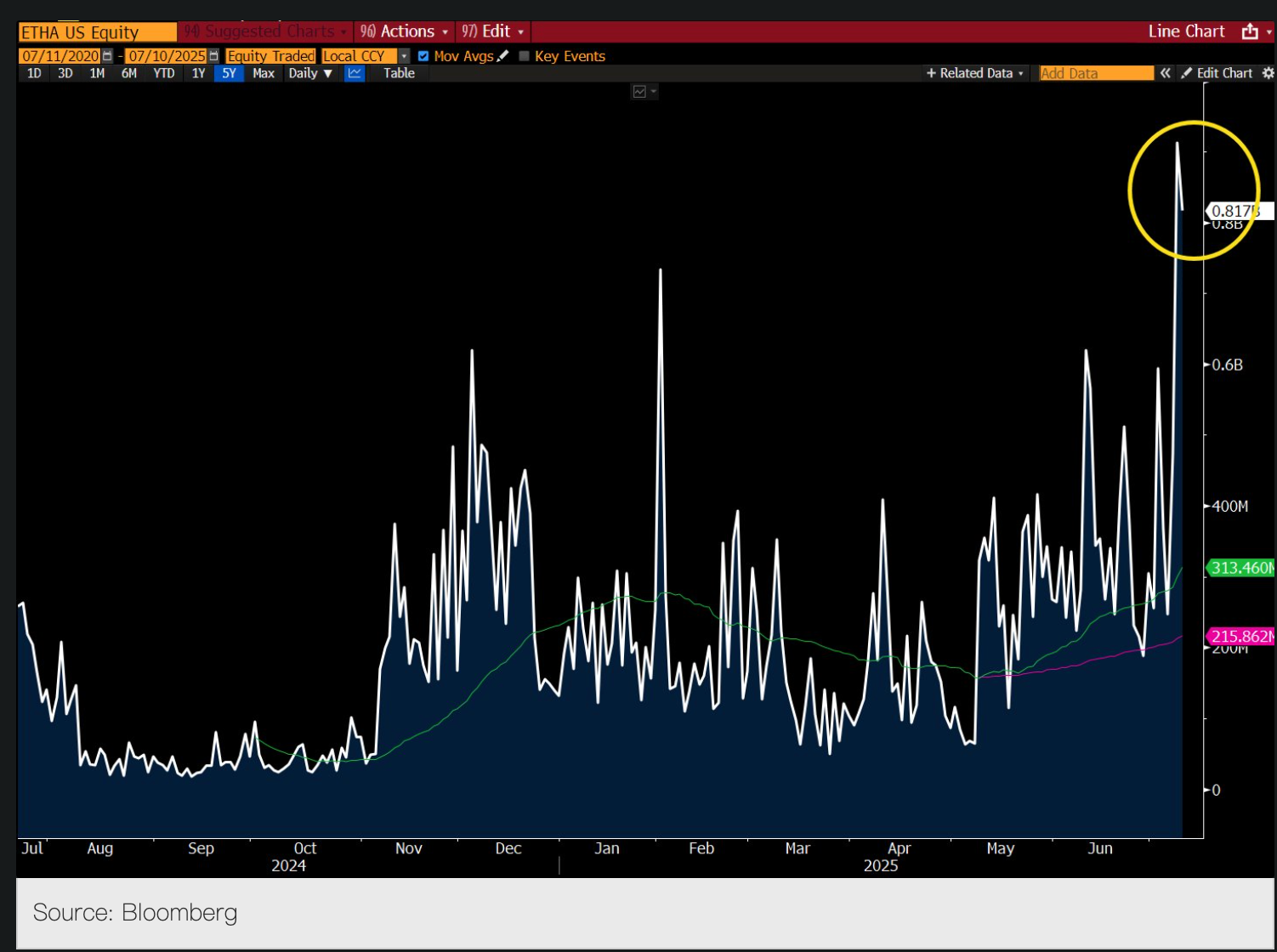This screenshot has width=1277, height=952.
Task: Open the chart settings gear icon
Action: [1268, 73]
